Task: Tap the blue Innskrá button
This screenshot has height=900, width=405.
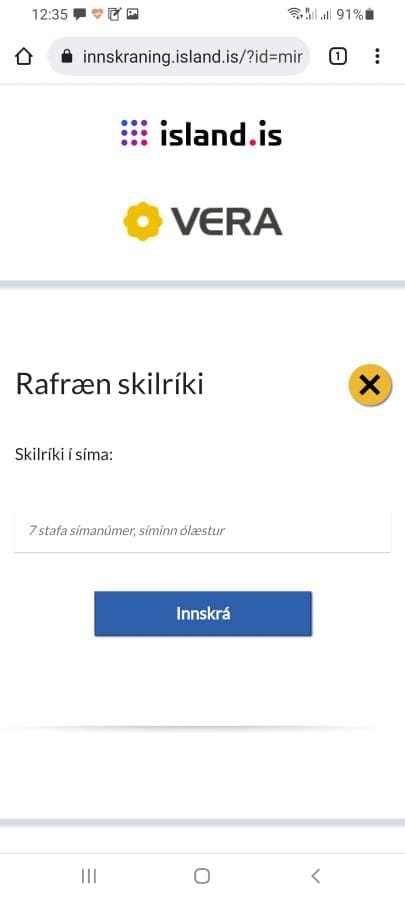Action: (x=202, y=614)
